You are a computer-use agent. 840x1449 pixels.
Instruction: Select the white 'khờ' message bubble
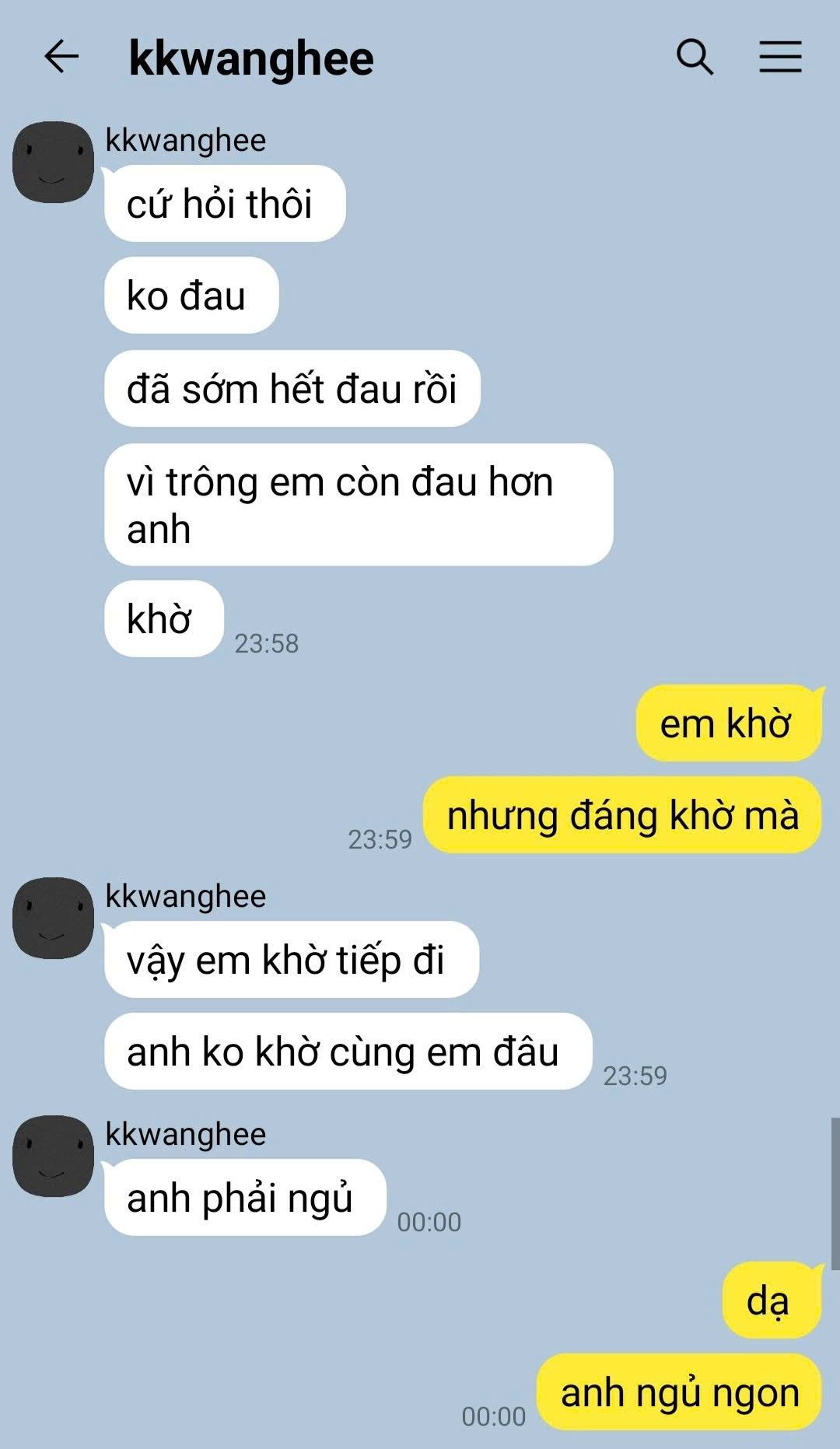[164, 618]
